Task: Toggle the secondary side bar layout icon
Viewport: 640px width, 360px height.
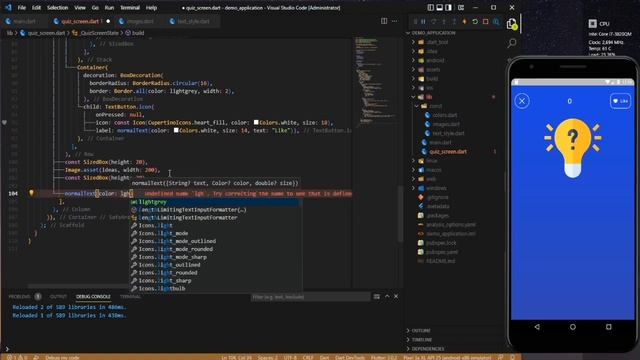Action: click(449, 7)
